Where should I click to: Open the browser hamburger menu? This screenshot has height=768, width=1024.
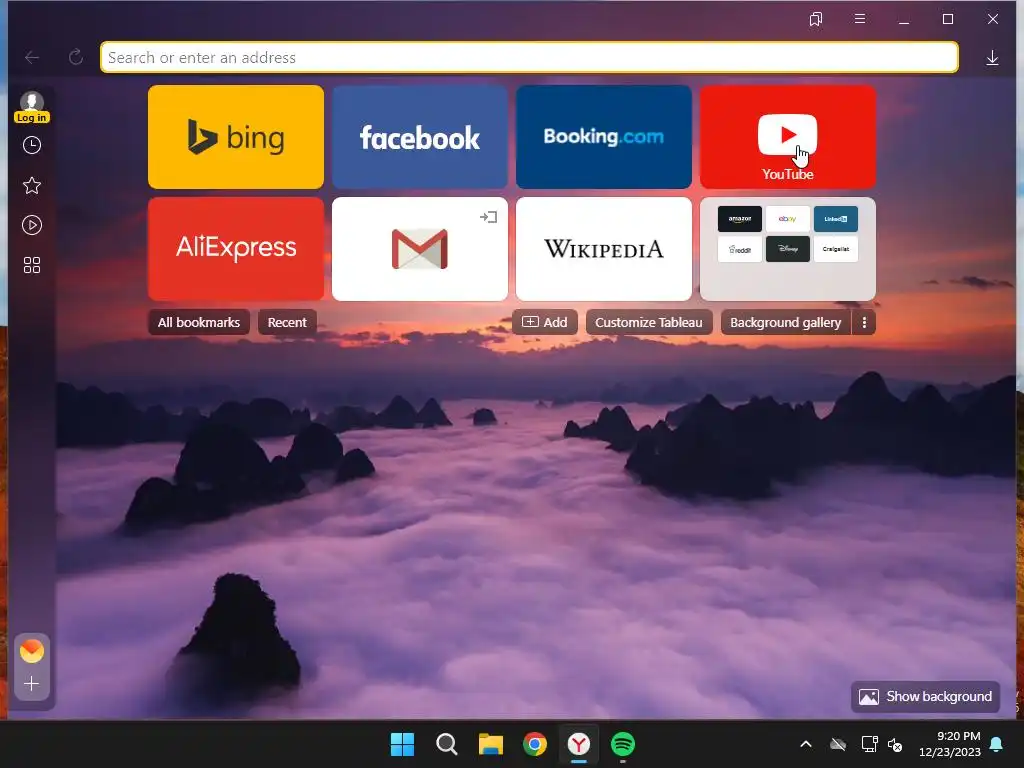pos(860,19)
